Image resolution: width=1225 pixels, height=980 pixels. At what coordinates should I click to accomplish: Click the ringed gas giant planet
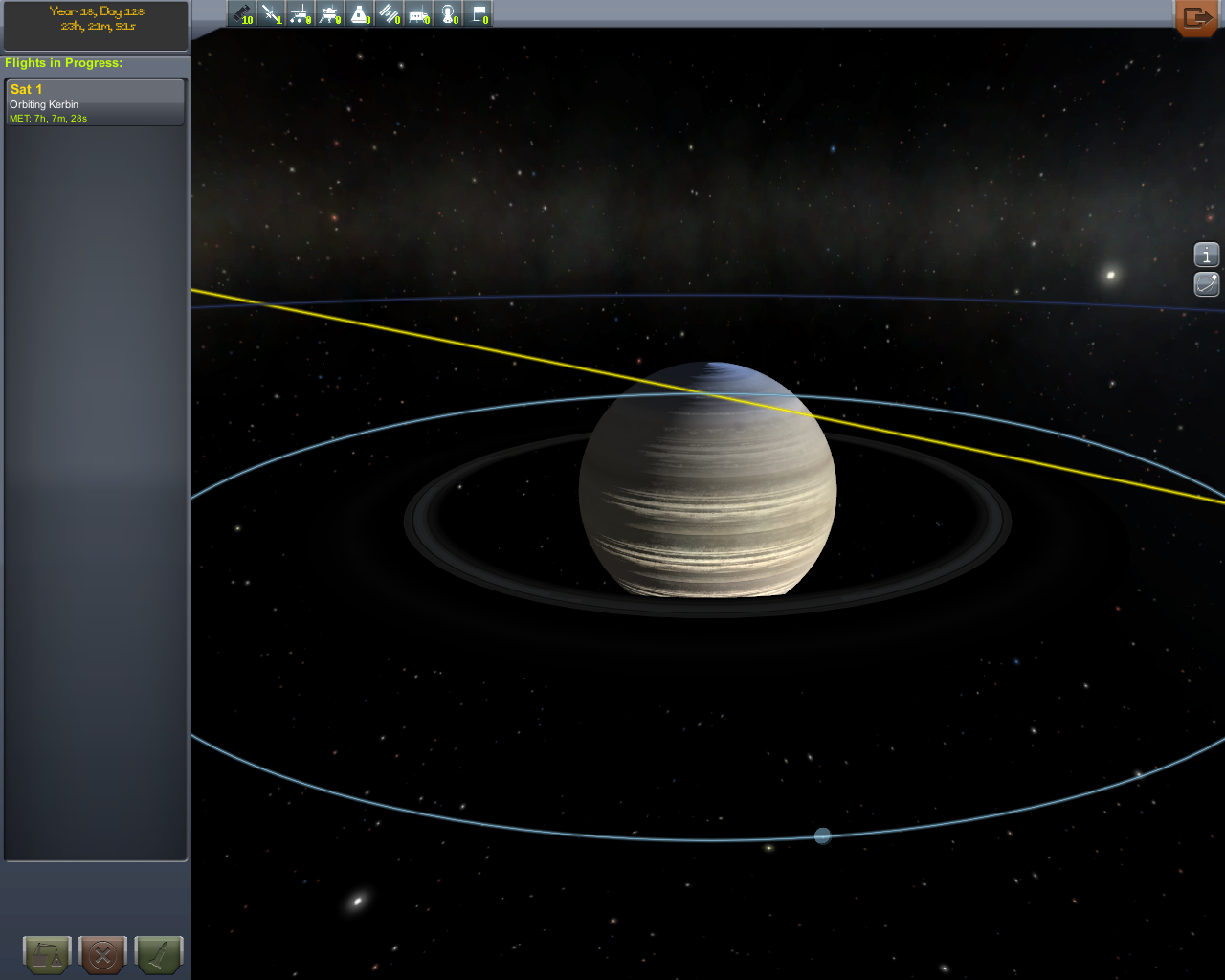click(708, 479)
